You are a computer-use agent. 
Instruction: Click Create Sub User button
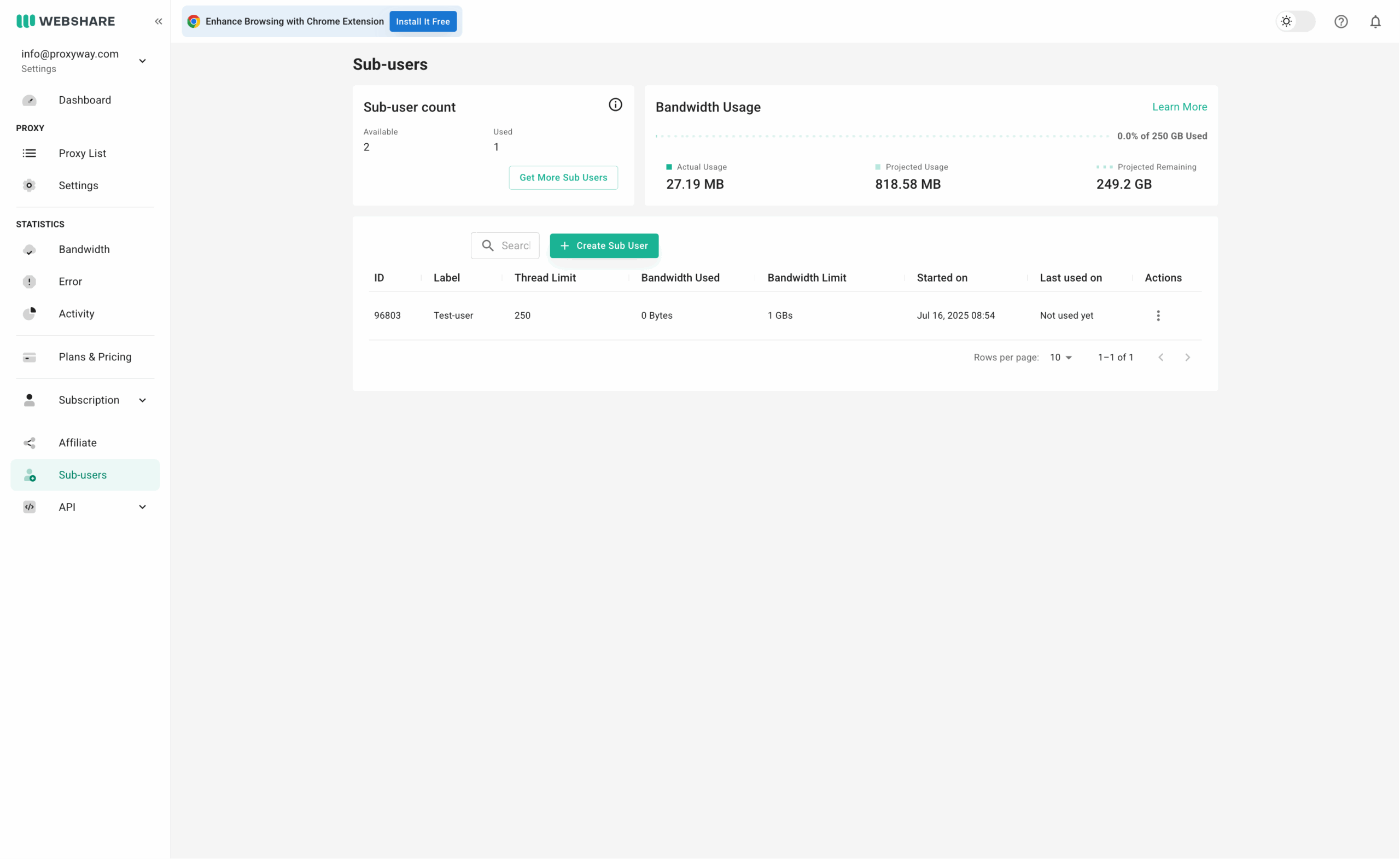pos(604,246)
